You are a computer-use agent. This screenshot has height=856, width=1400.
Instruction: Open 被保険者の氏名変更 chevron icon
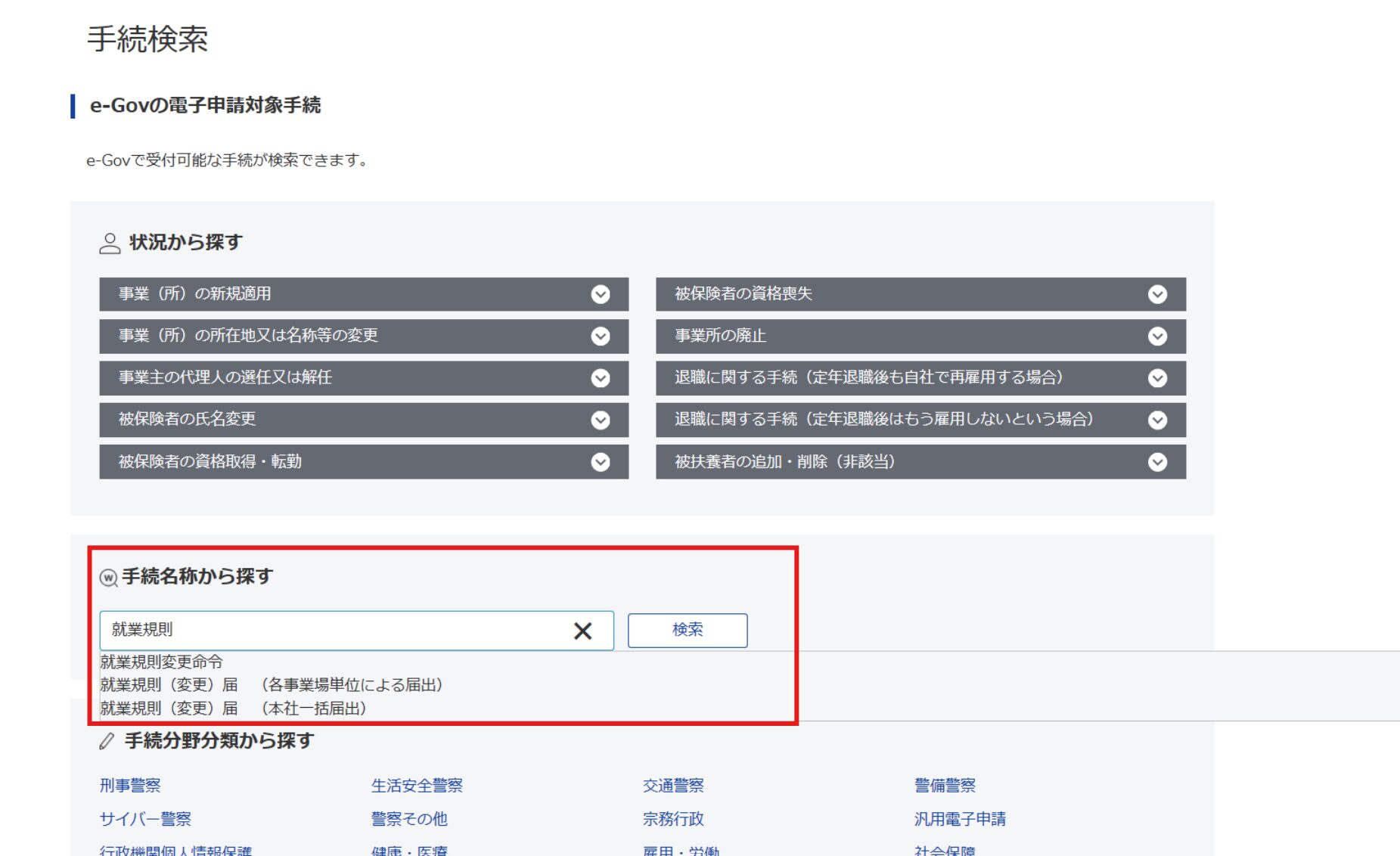tap(601, 420)
